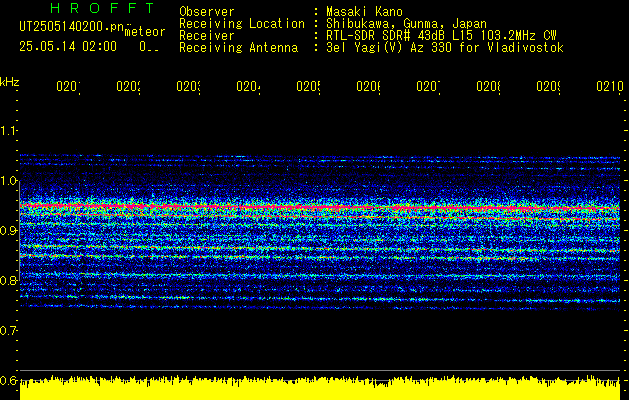The width and height of the screenshot is (629, 400).
Task: Click the 'meteor' label
Action: pyautogui.click(x=145, y=32)
